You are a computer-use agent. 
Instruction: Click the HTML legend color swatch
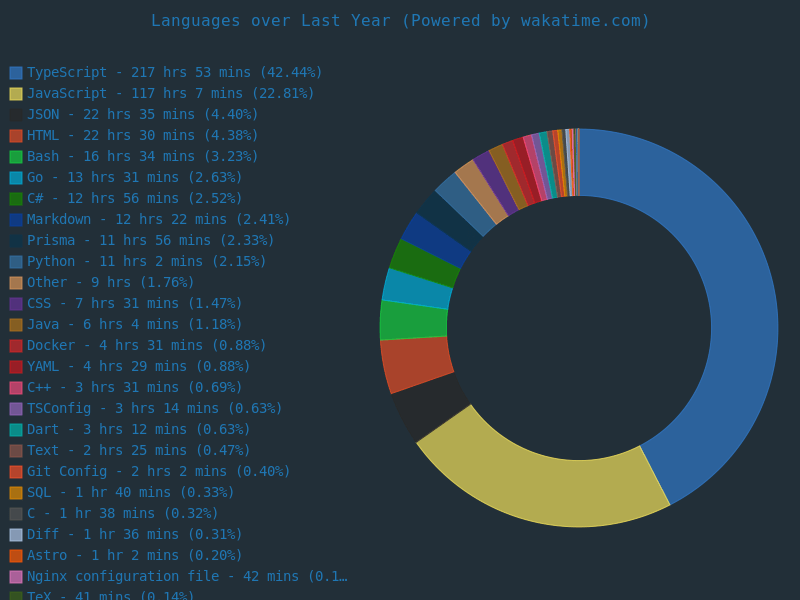tap(16, 136)
